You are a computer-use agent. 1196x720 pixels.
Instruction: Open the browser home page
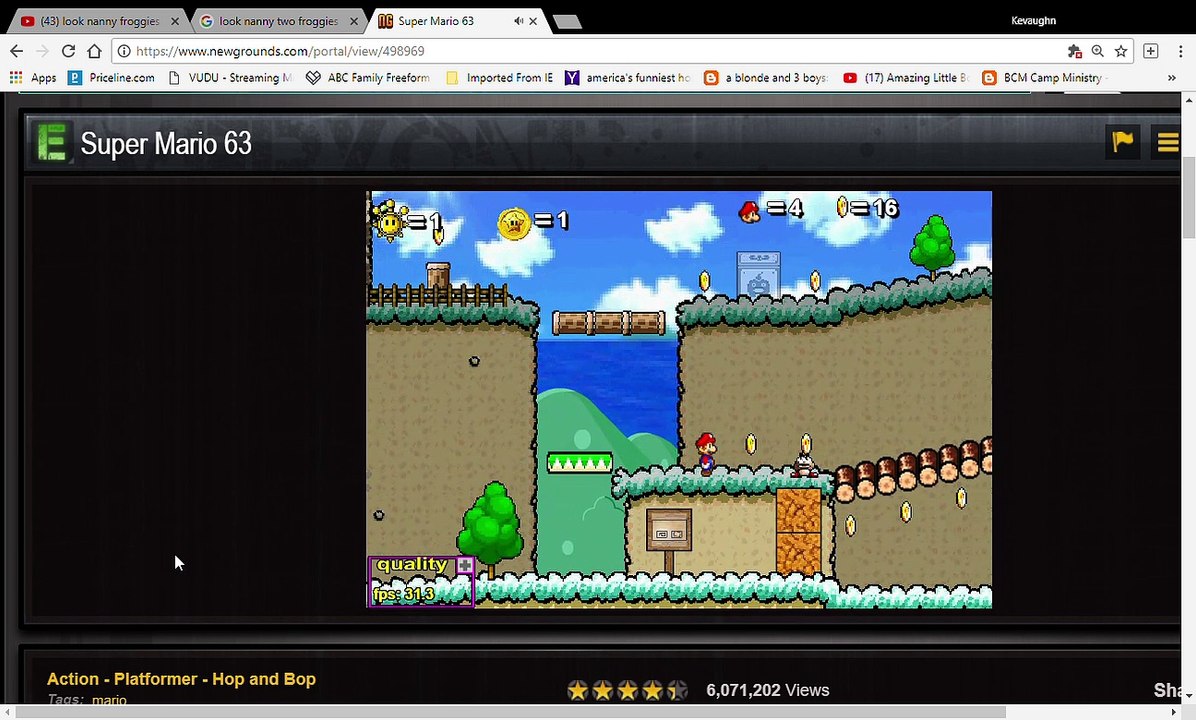[x=95, y=51]
